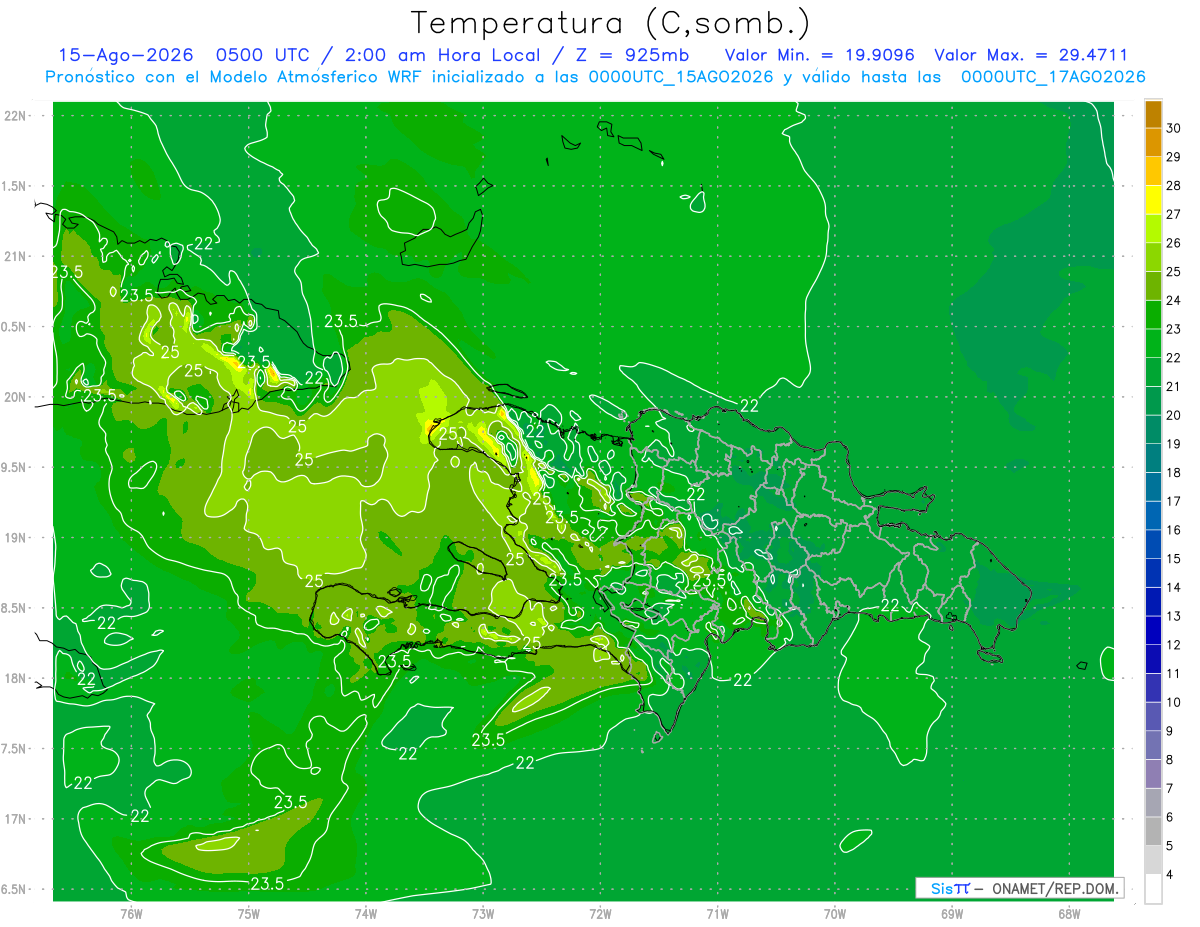The width and height of the screenshot is (1200, 927).
Task: Click the purple swatch between 7 and 8
Action: point(1153,775)
